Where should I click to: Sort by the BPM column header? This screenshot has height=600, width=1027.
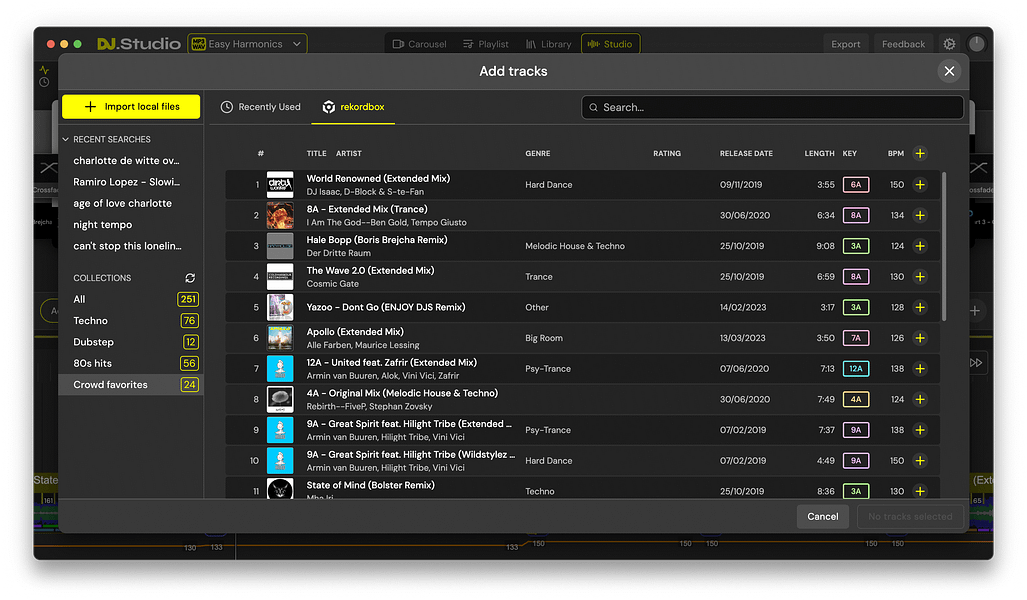[x=895, y=153]
